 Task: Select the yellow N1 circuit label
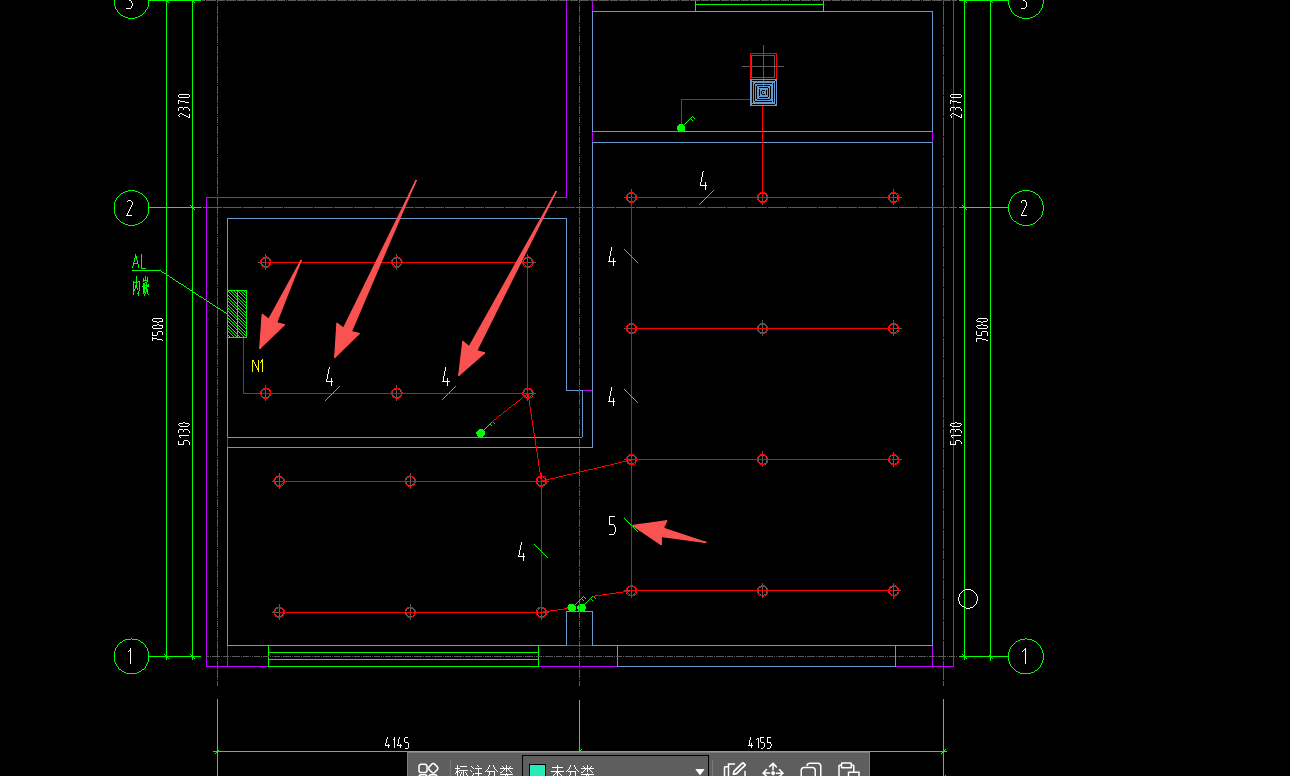click(258, 366)
